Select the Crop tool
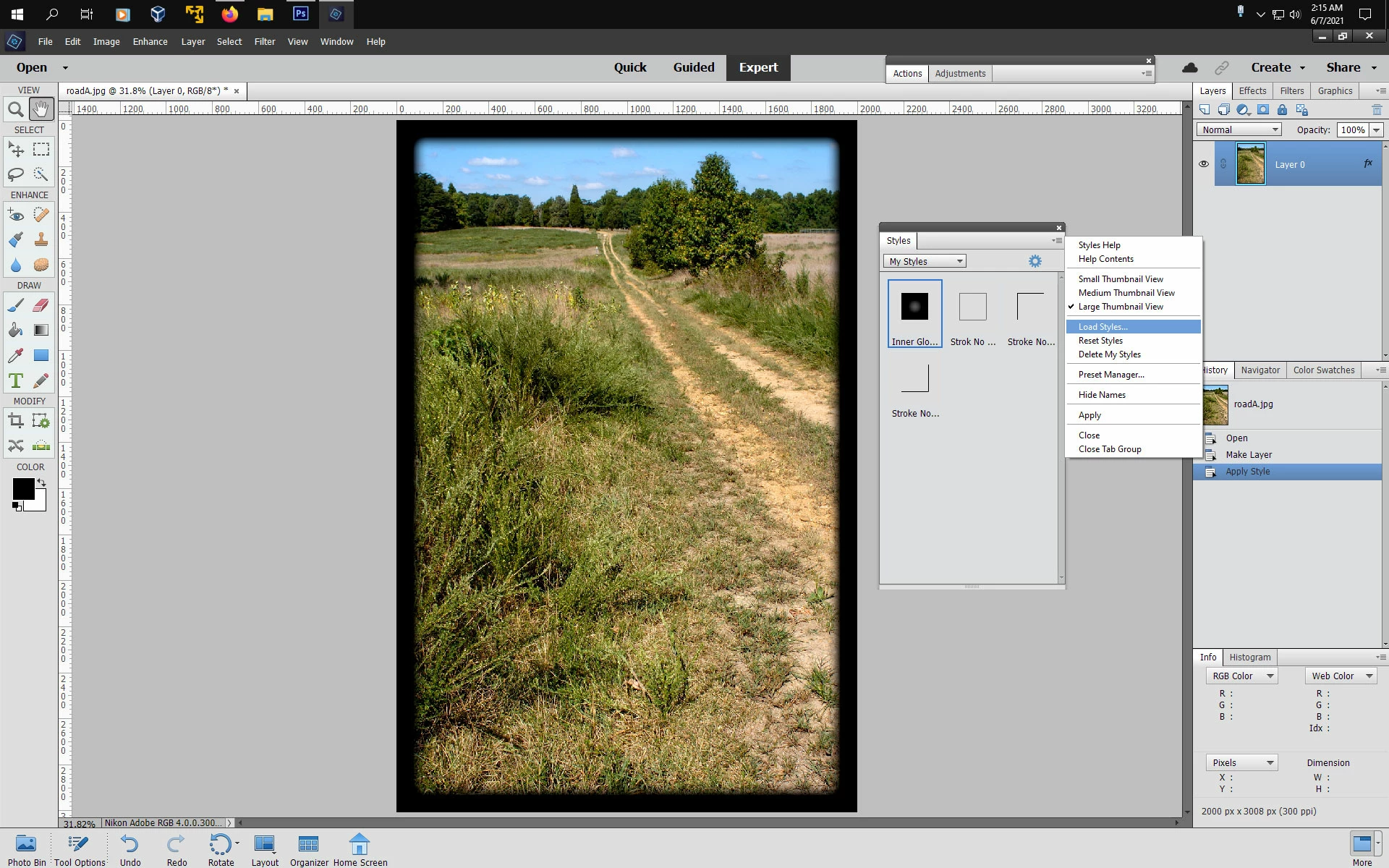This screenshot has height=868, width=1389. [15, 421]
